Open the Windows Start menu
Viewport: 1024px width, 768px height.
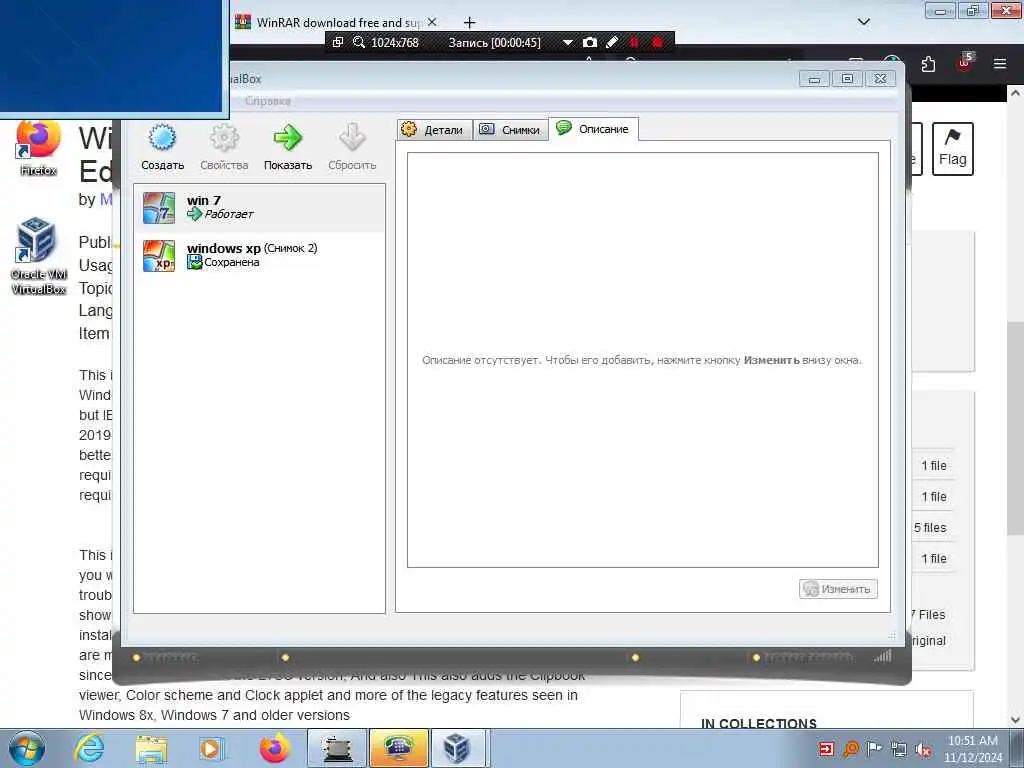point(27,748)
